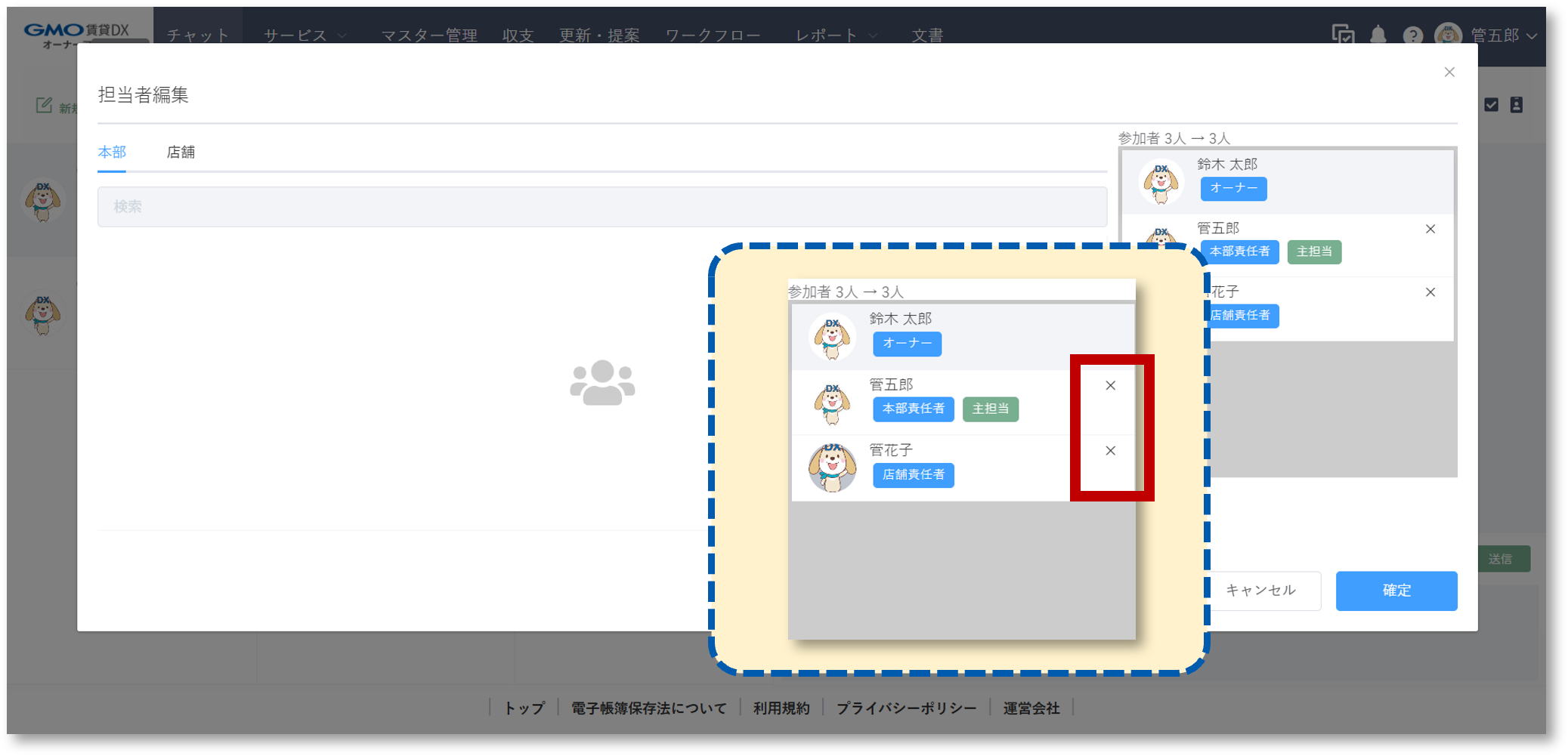Screen dimensions: 1568x756
Task: Close the 担当者編集 dialog with X
Action: pyautogui.click(x=1449, y=73)
